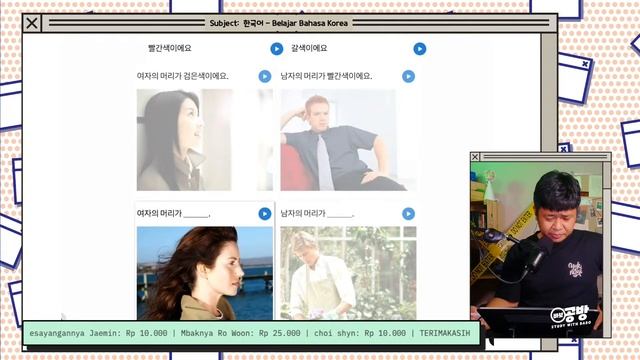Close the webcam overlay window
Image resolution: width=640 pixels, height=360 pixels.
click(x=475, y=157)
